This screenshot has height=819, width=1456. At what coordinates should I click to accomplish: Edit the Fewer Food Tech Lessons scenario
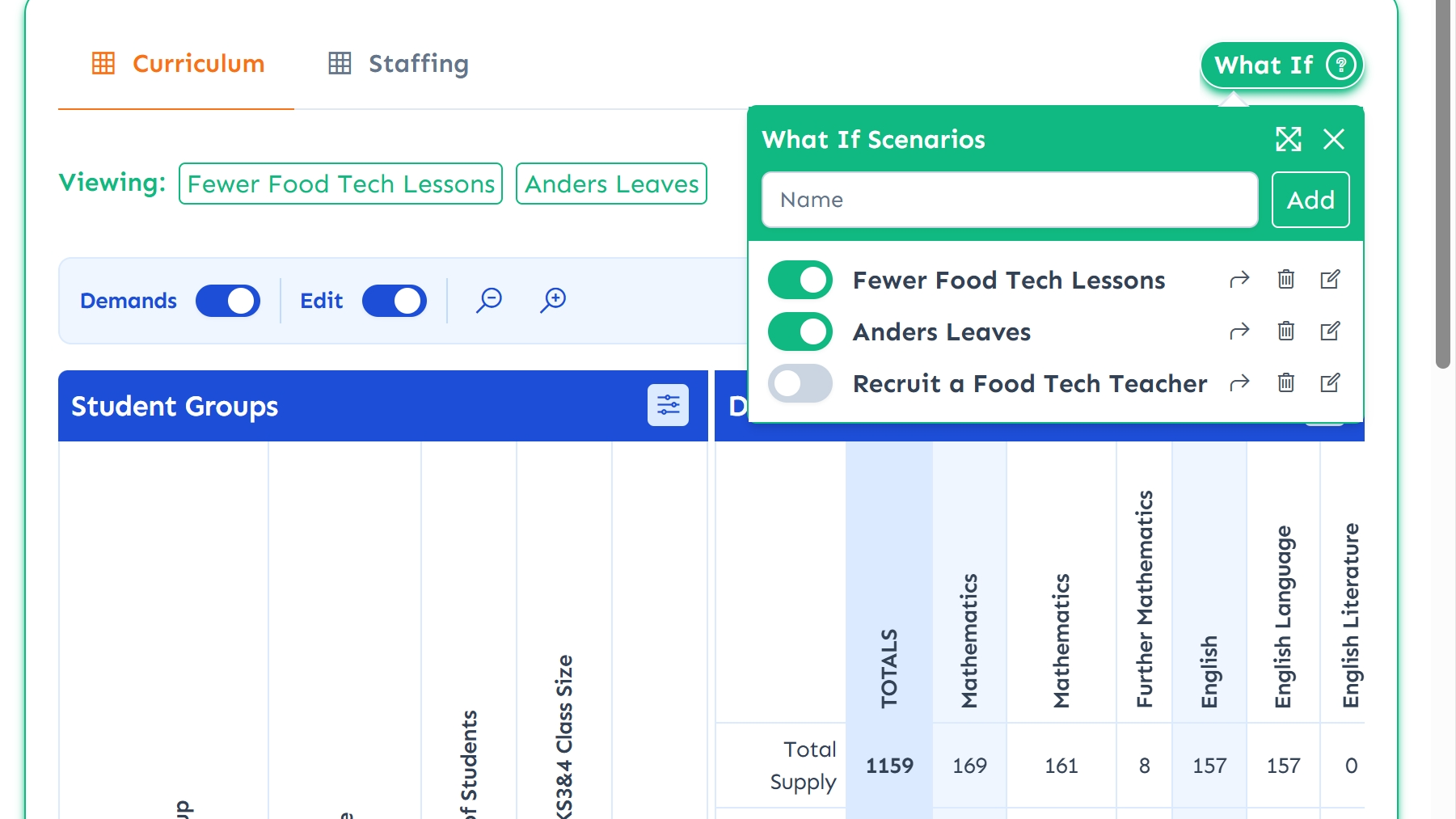coord(1330,280)
